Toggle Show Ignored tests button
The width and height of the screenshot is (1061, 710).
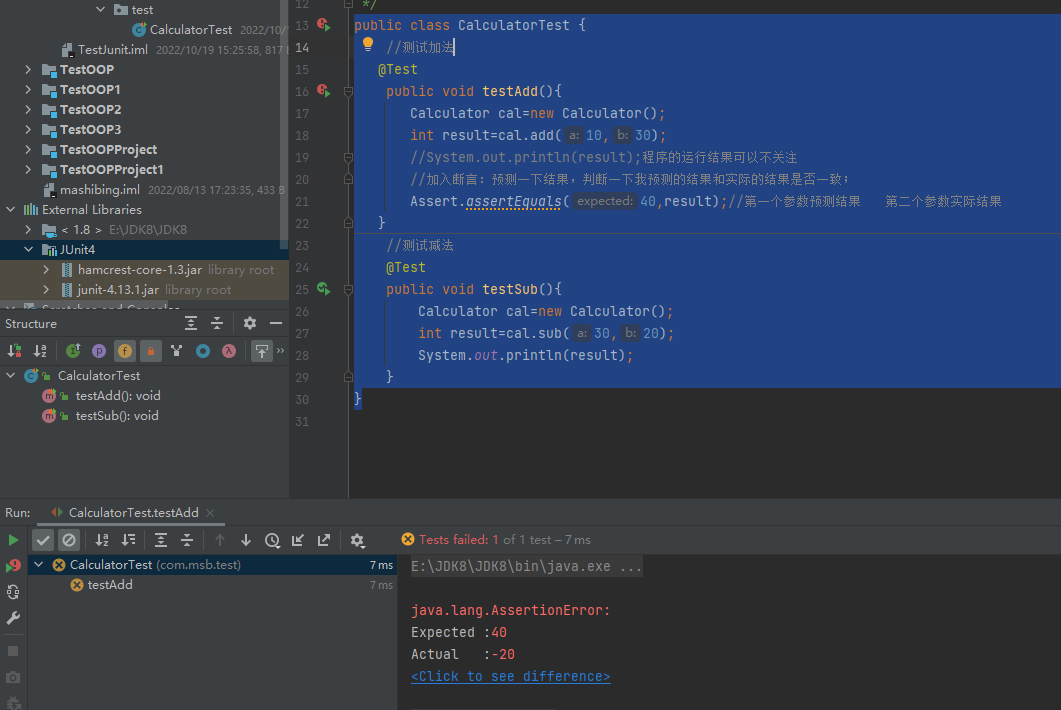[x=69, y=540]
